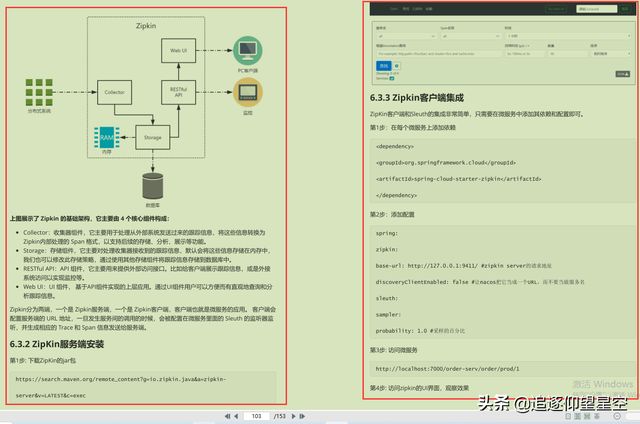This screenshot has height=424, width=640.
Task: Click the third navigation item in the Zipkin header
Action: pyautogui.click(x=417, y=9)
